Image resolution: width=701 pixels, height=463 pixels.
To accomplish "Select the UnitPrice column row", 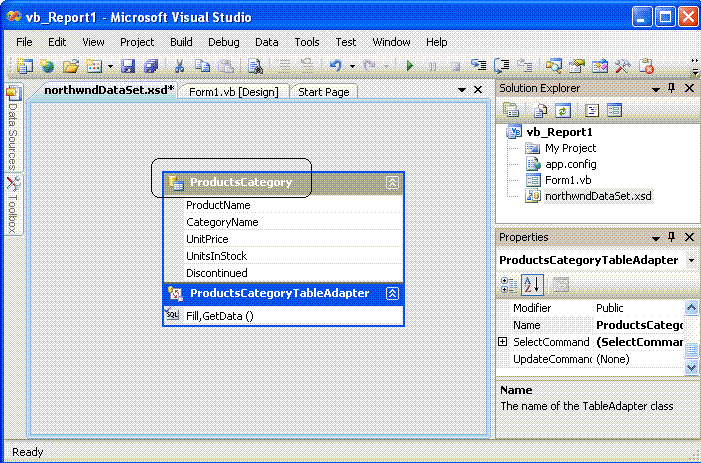I will click(283, 239).
